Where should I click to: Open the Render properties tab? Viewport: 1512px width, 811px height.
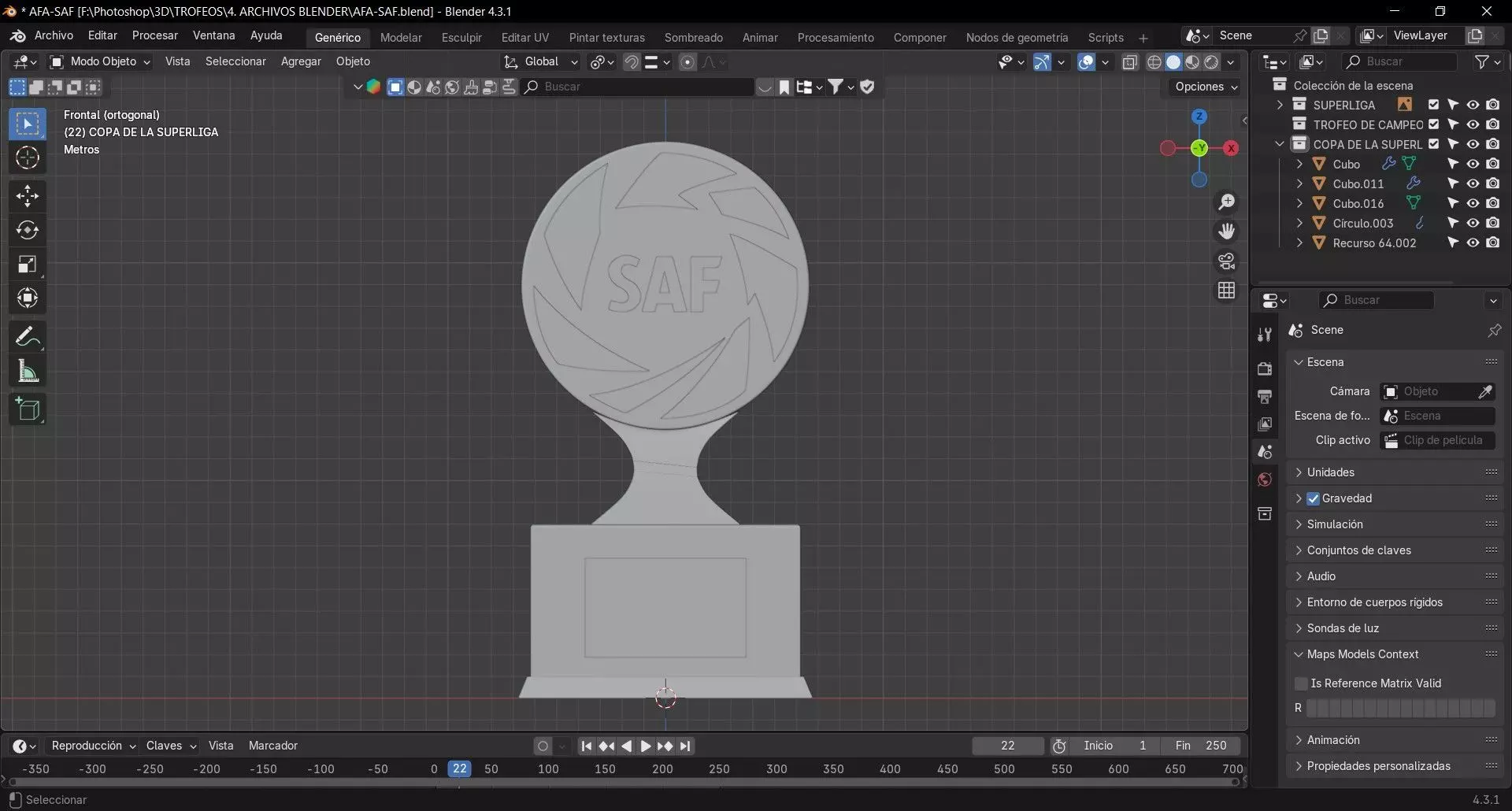click(x=1265, y=368)
